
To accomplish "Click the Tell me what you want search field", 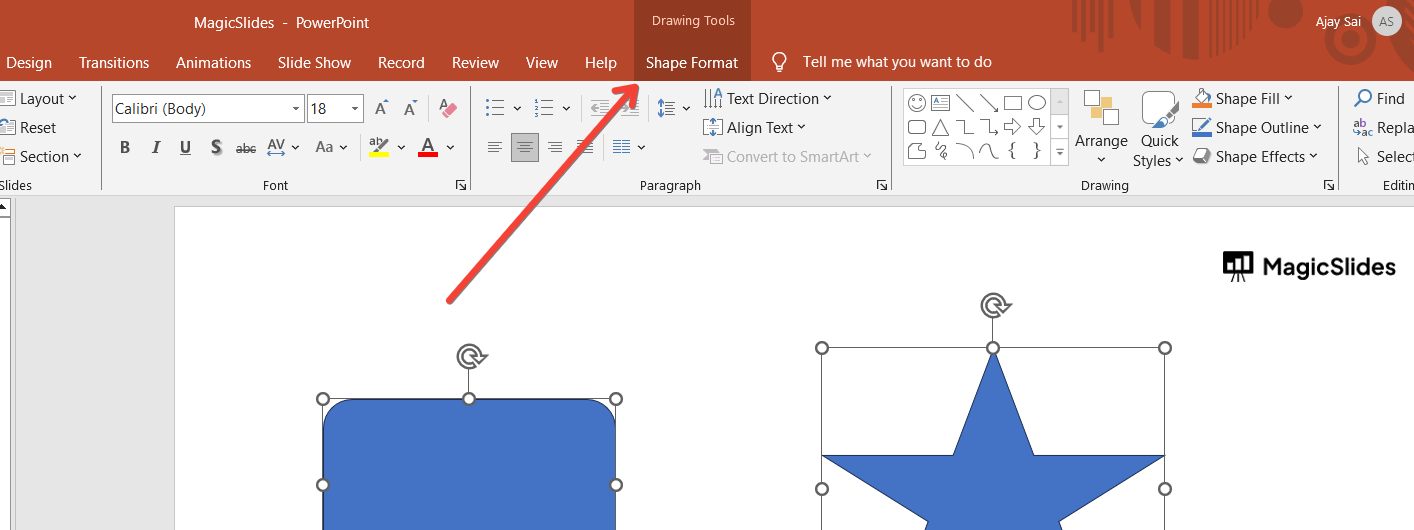I will pyautogui.click(x=897, y=62).
